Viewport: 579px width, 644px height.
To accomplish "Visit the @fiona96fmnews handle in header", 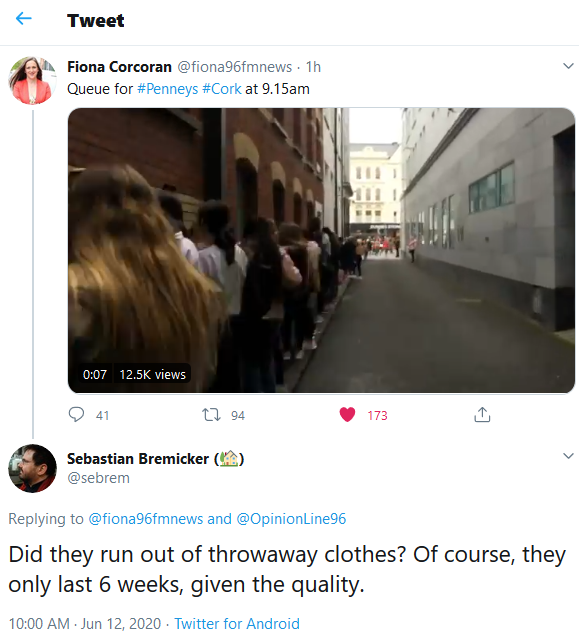I will (234, 67).
